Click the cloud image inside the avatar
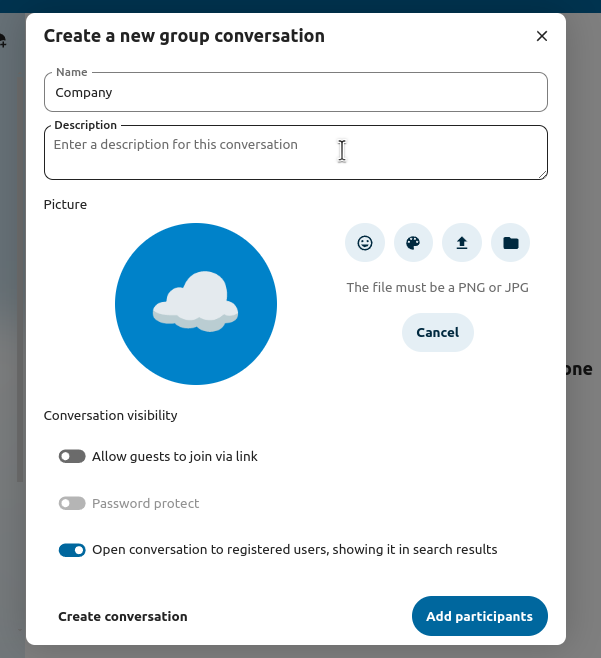This screenshot has width=601, height=658. [196, 301]
